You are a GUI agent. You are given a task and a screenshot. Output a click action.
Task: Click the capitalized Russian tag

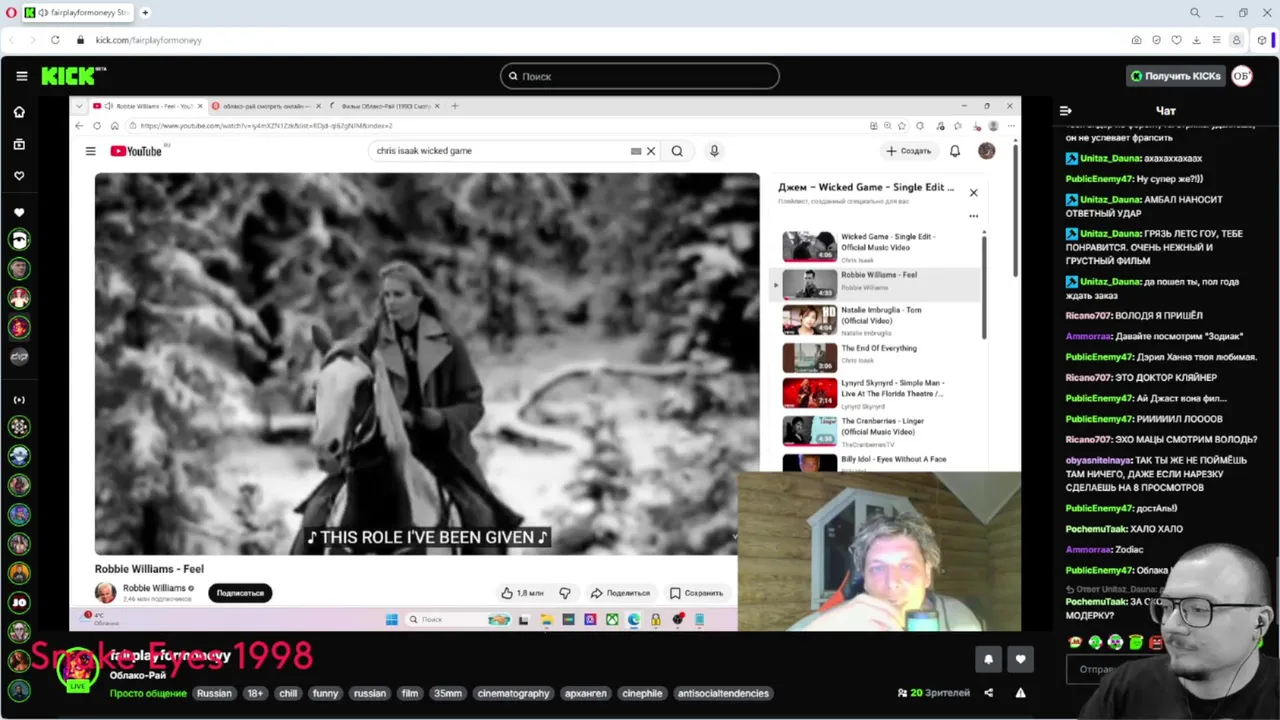[x=214, y=693]
